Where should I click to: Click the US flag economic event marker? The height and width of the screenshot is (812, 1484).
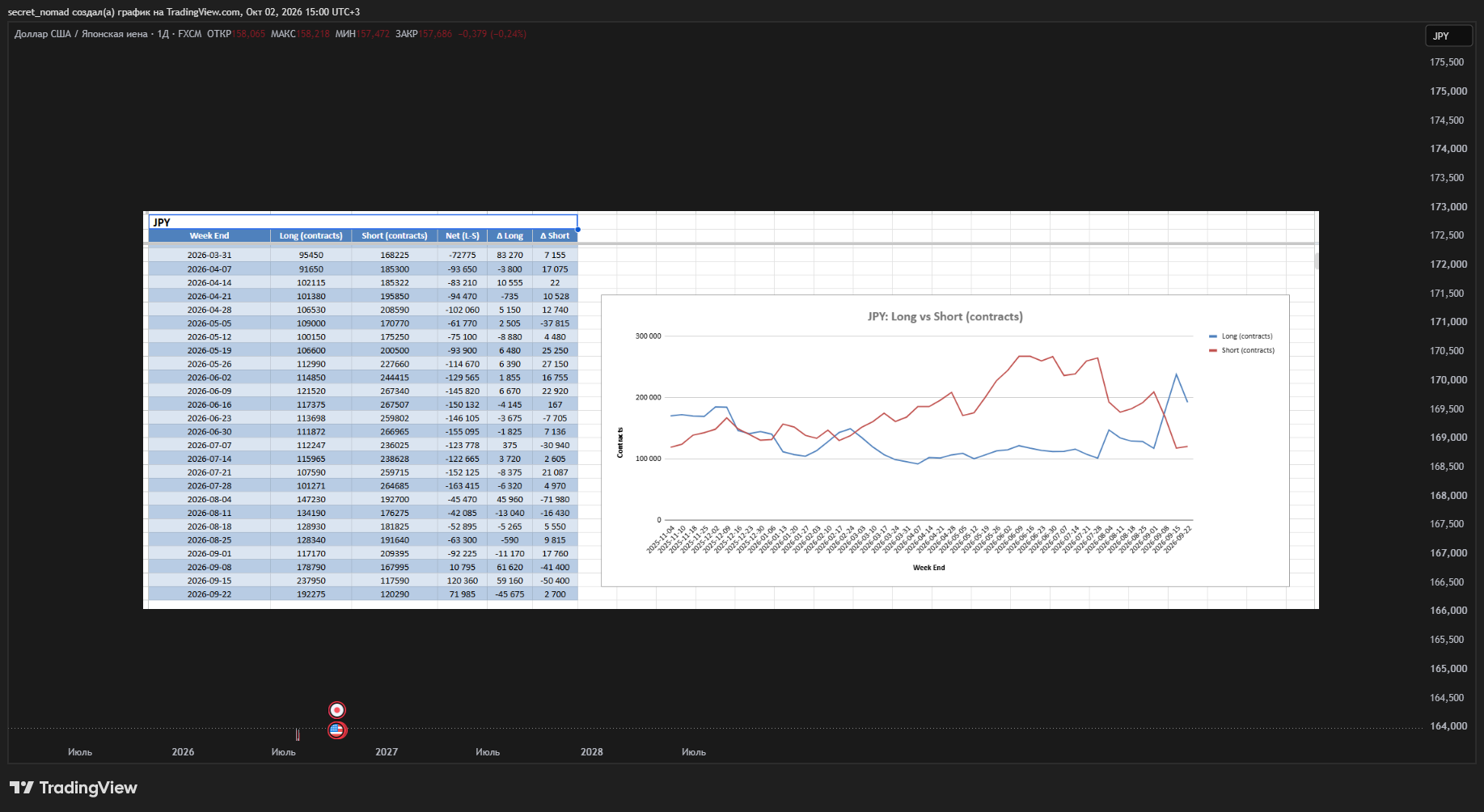[x=337, y=730]
